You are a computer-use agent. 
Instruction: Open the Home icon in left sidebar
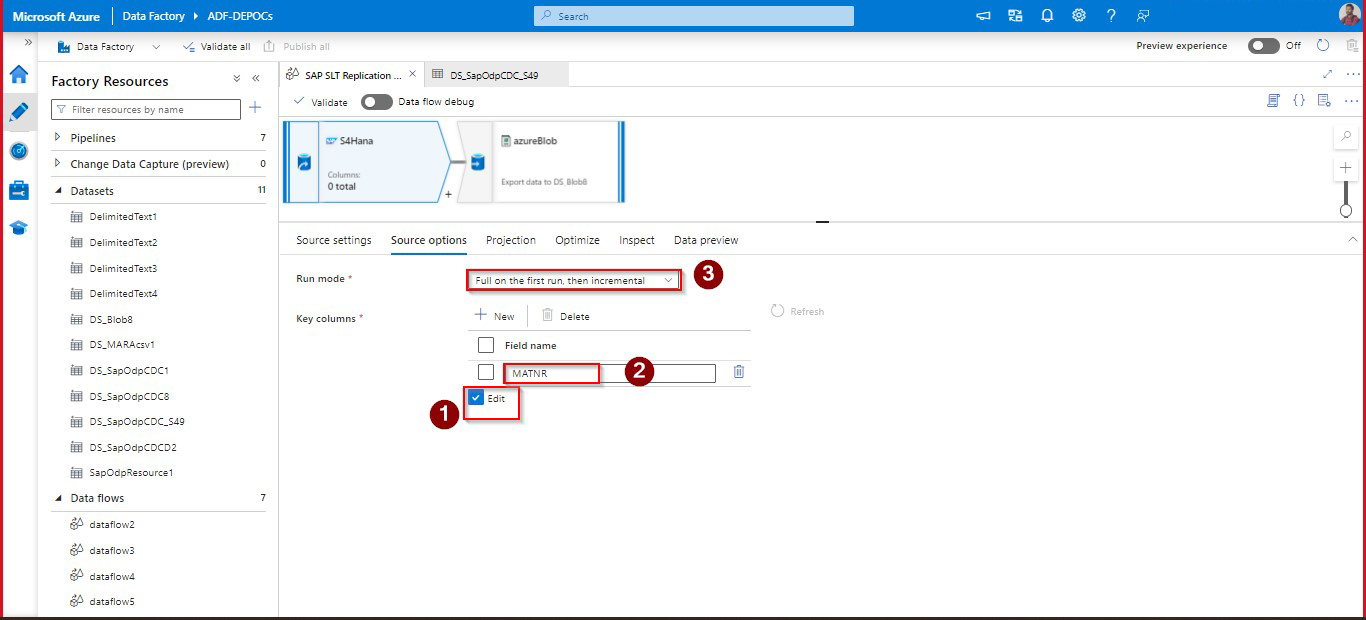click(x=19, y=73)
